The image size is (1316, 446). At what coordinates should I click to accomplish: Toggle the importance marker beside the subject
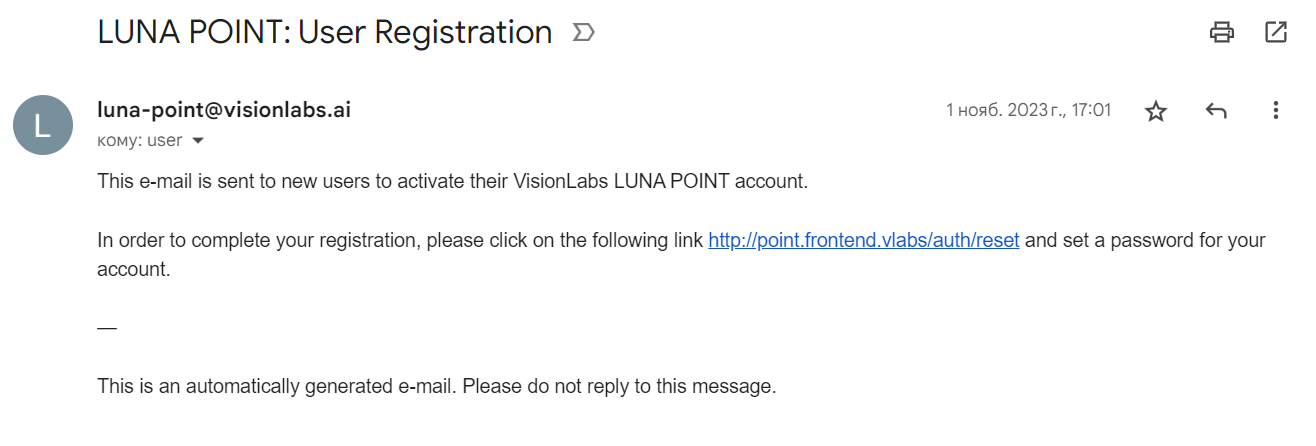click(583, 33)
